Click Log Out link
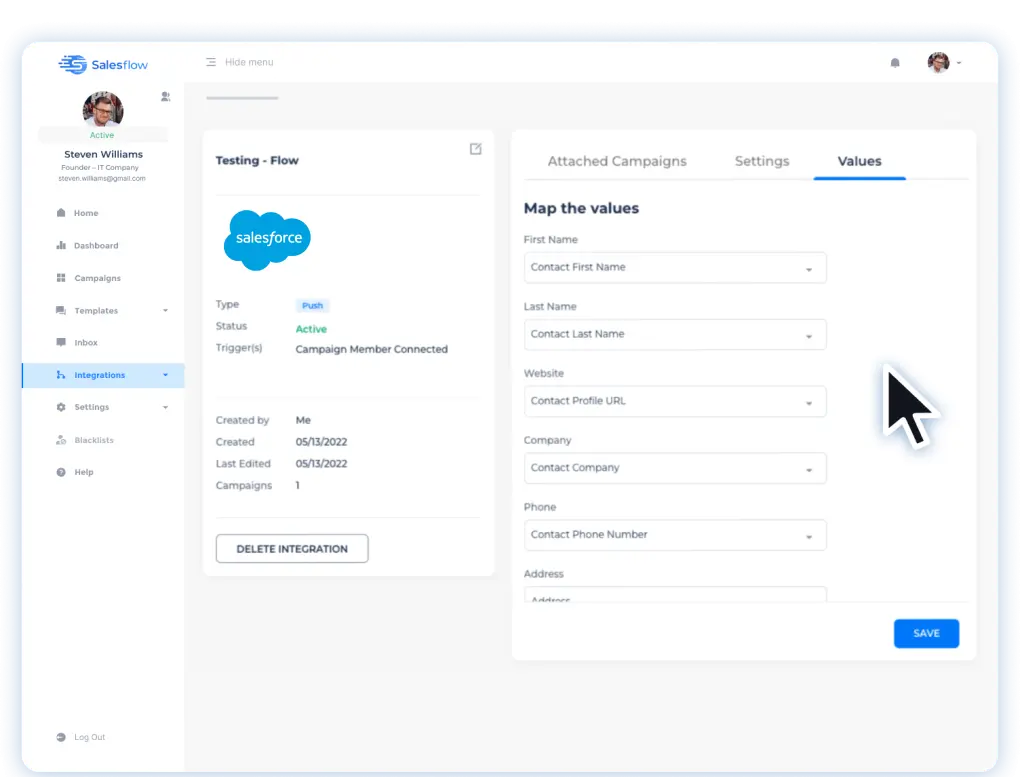 click(x=89, y=737)
